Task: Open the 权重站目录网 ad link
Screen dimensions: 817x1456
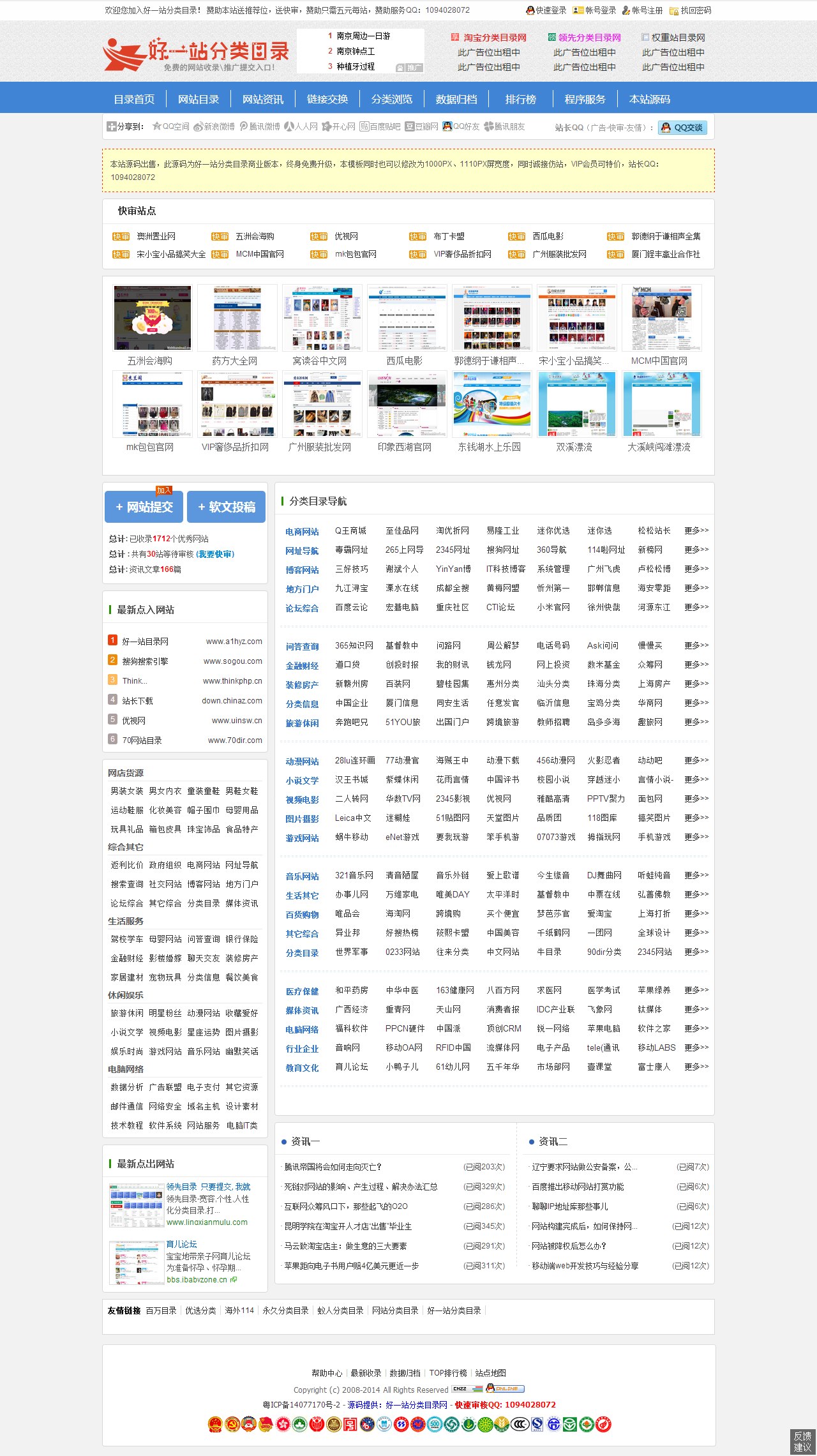Action: [x=678, y=38]
